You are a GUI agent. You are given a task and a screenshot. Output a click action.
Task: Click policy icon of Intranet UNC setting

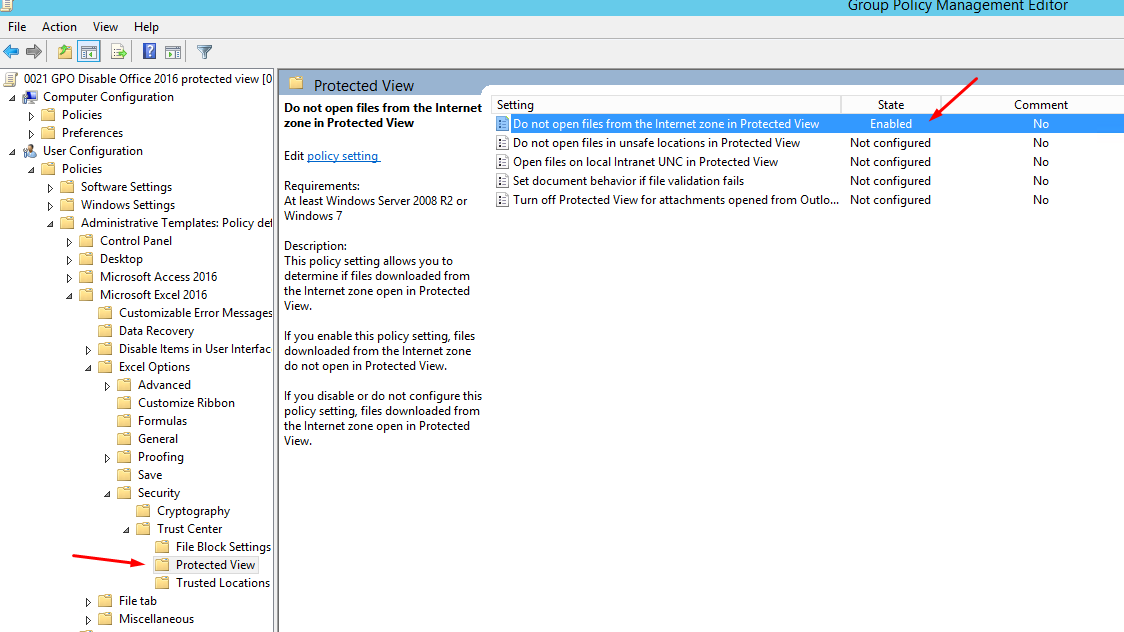coord(503,162)
